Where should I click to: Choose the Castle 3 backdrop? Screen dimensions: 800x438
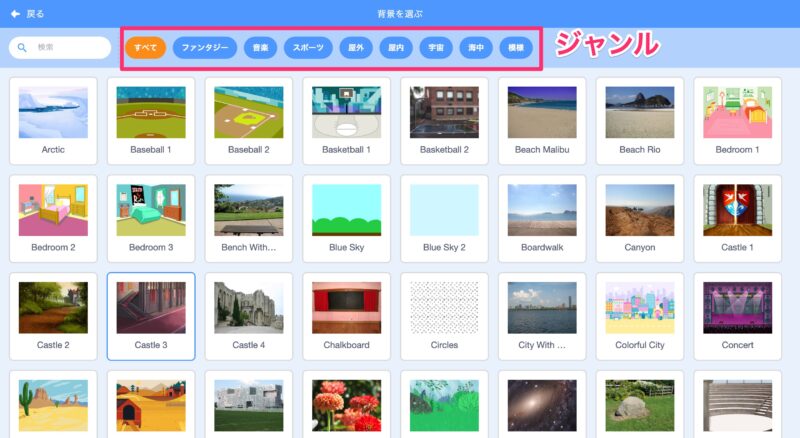pos(151,315)
